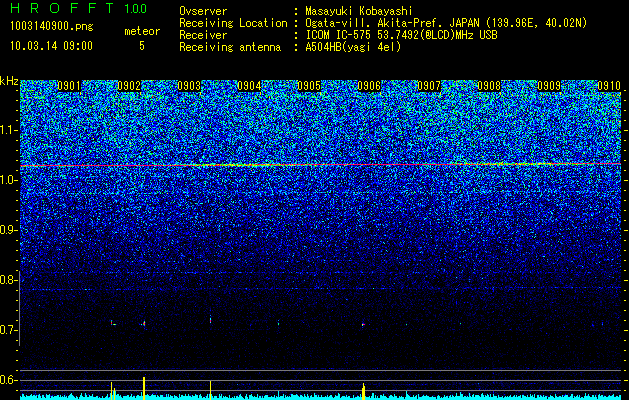
Task: Click the HROFFT program title
Action: click(x=62, y=8)
